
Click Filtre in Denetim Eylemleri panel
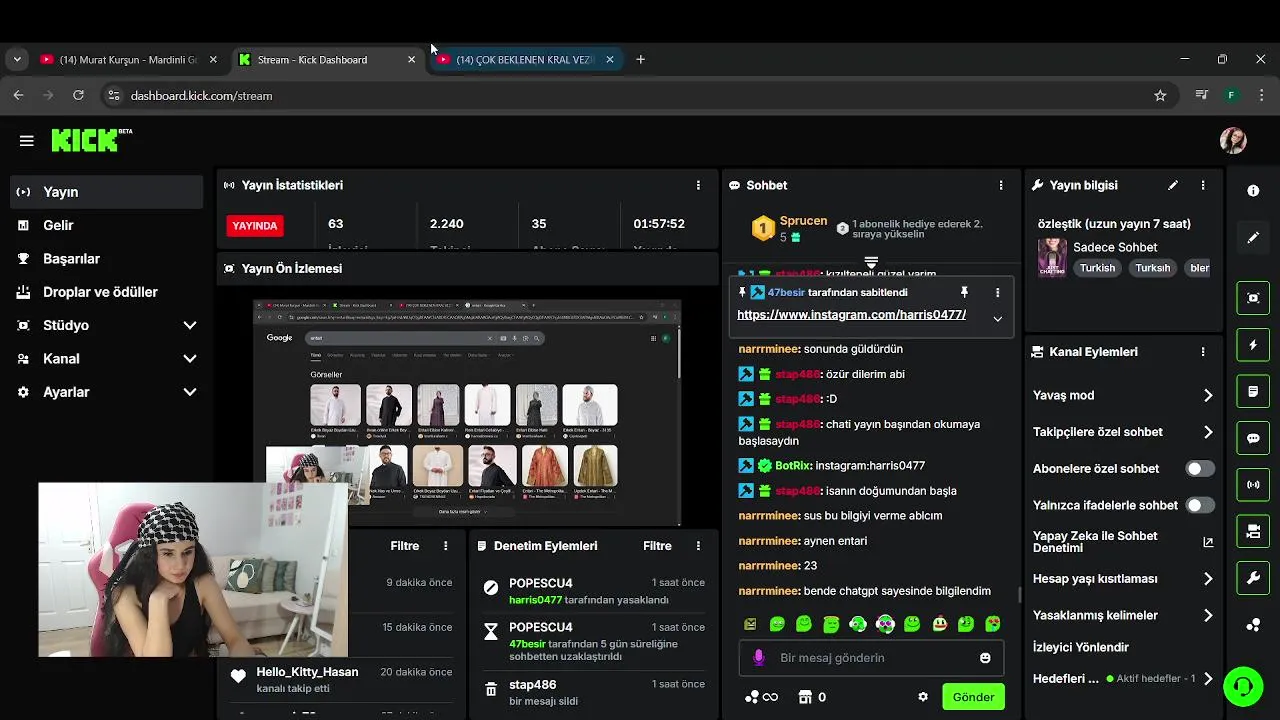[x=657, y=546]
